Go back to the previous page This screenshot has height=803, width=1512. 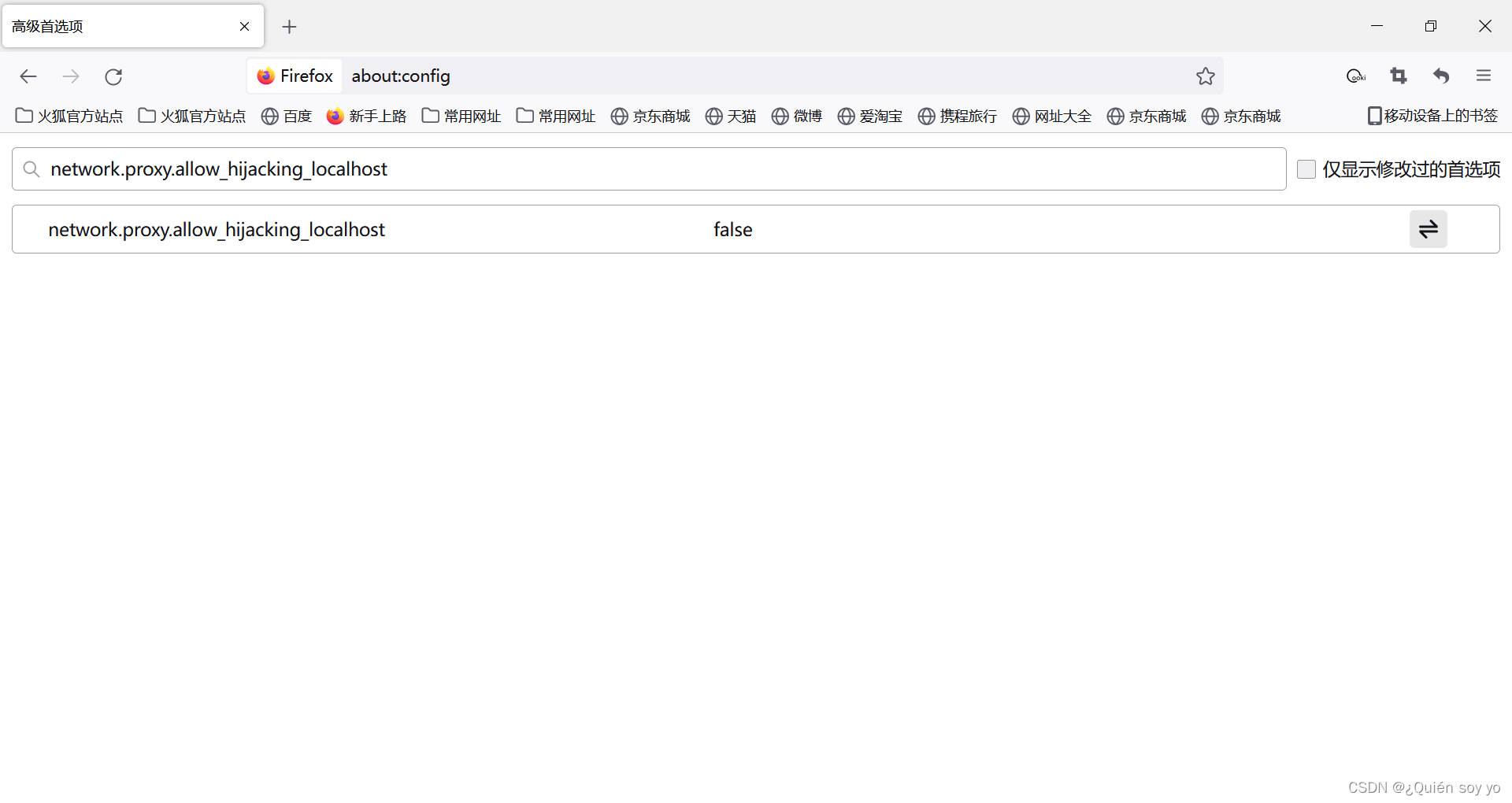28,76
